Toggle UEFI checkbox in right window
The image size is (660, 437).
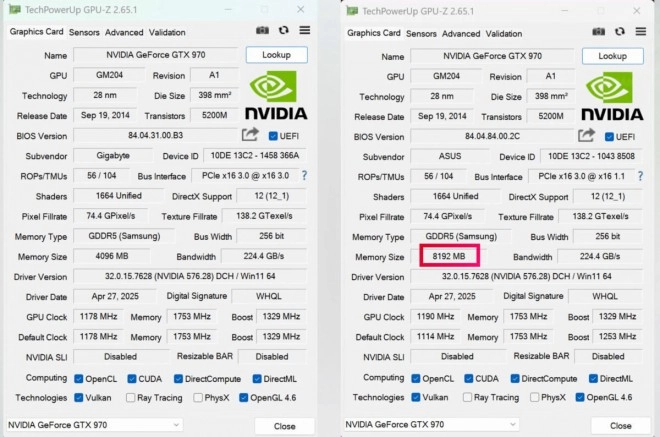(x=609, y=137)
